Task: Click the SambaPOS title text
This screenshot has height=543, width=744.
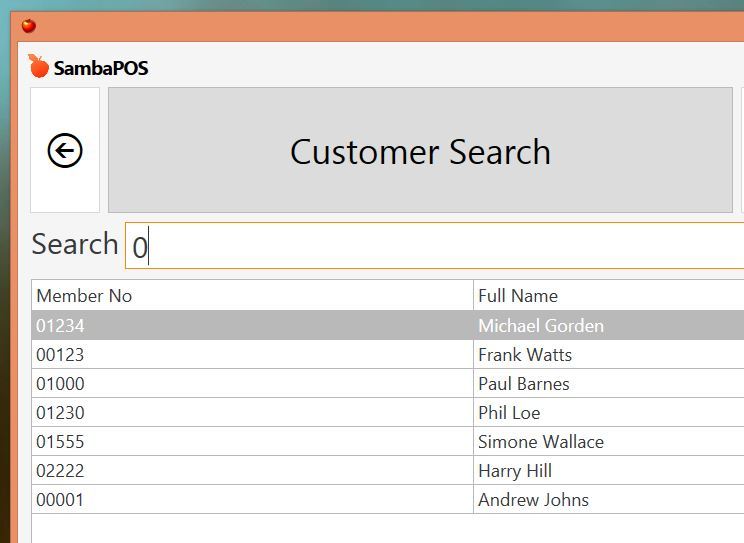Action: click(x=101, y=68)
